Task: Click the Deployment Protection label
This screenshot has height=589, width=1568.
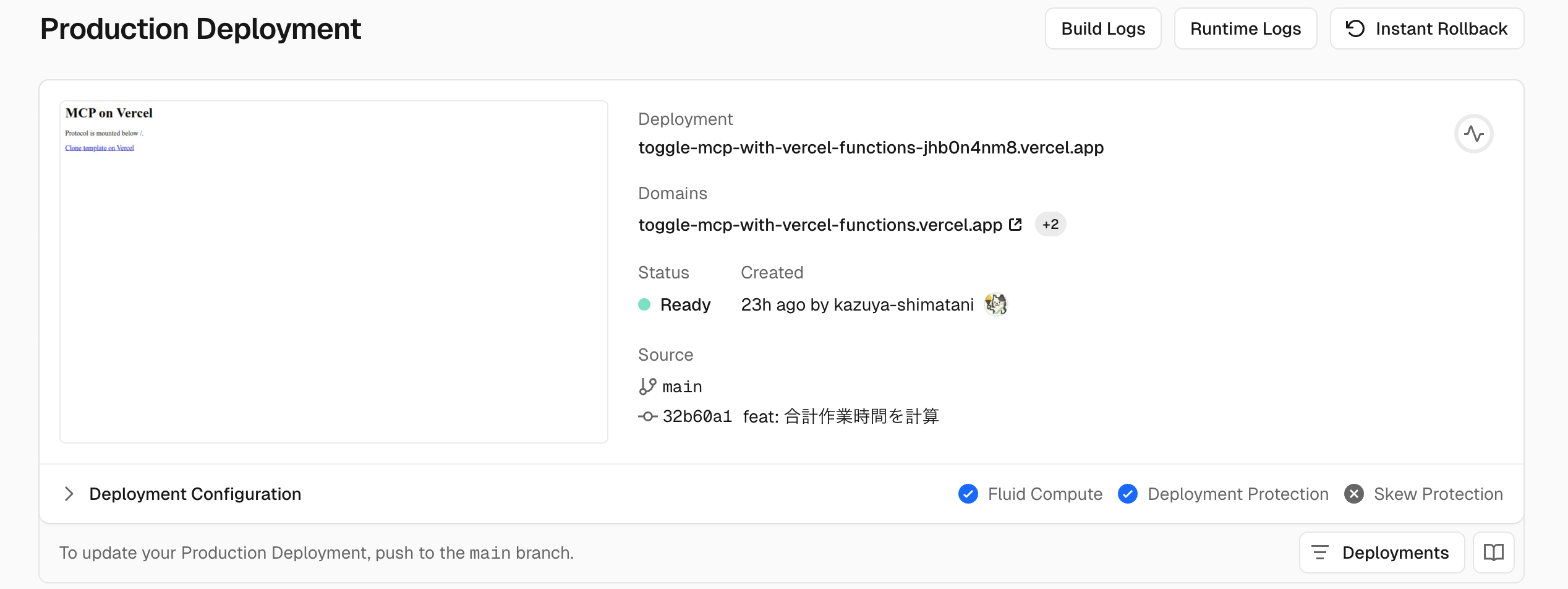Action: [x=1238, y=494]
